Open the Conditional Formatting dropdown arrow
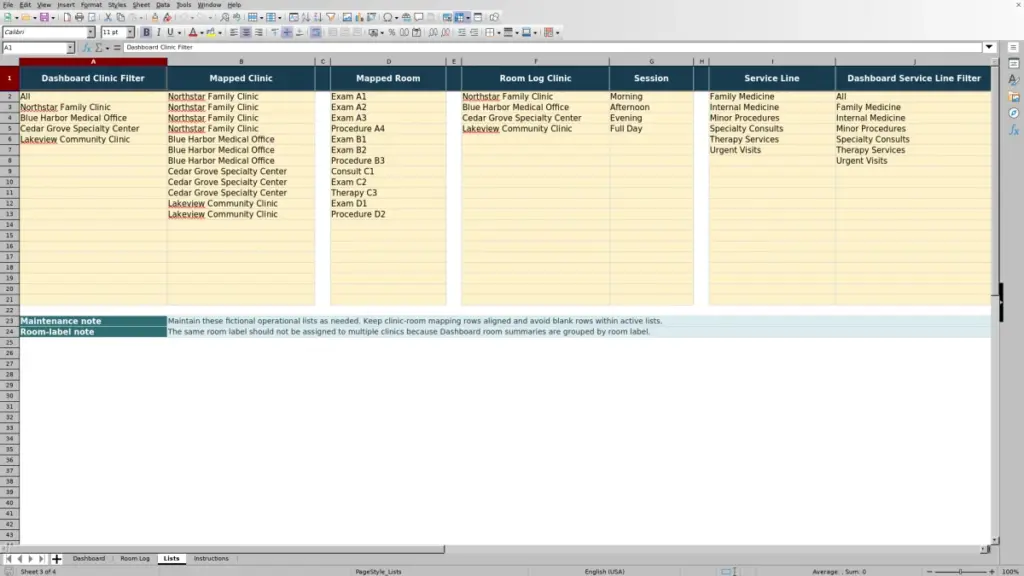Screen dimensions: 1024x576 (x=557, y=33)
